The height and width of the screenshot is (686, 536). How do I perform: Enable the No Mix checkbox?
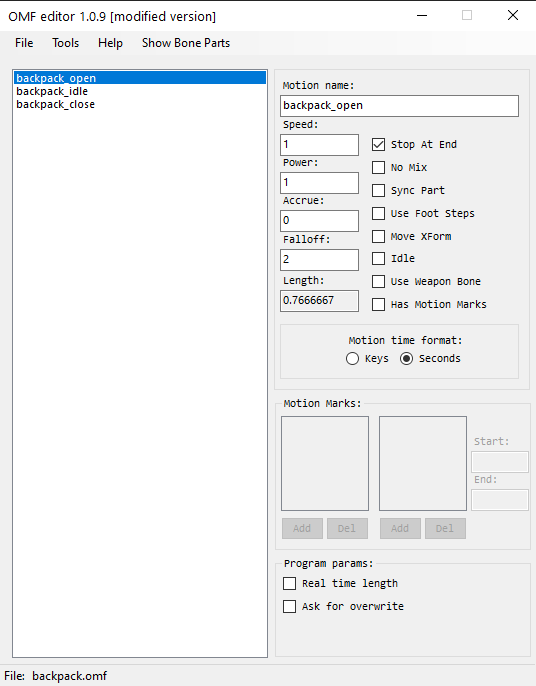(378, 168)
